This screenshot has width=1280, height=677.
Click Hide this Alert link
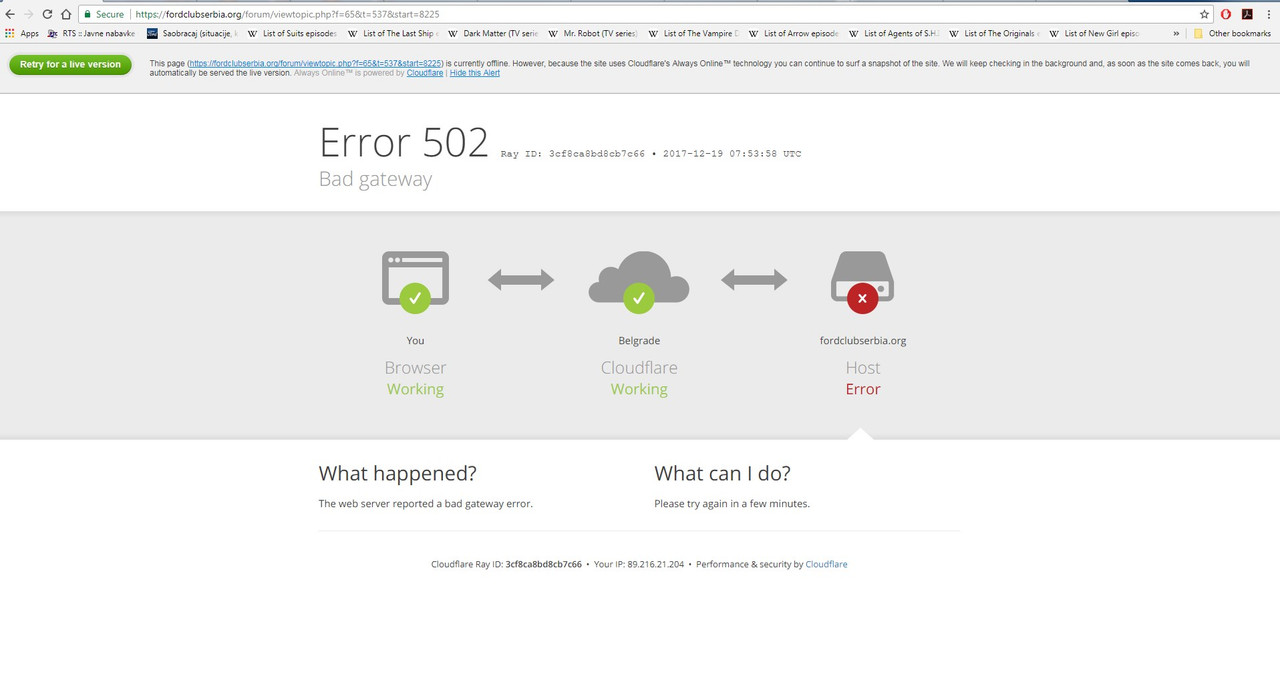pyautogui.click(x=475, y=73)
